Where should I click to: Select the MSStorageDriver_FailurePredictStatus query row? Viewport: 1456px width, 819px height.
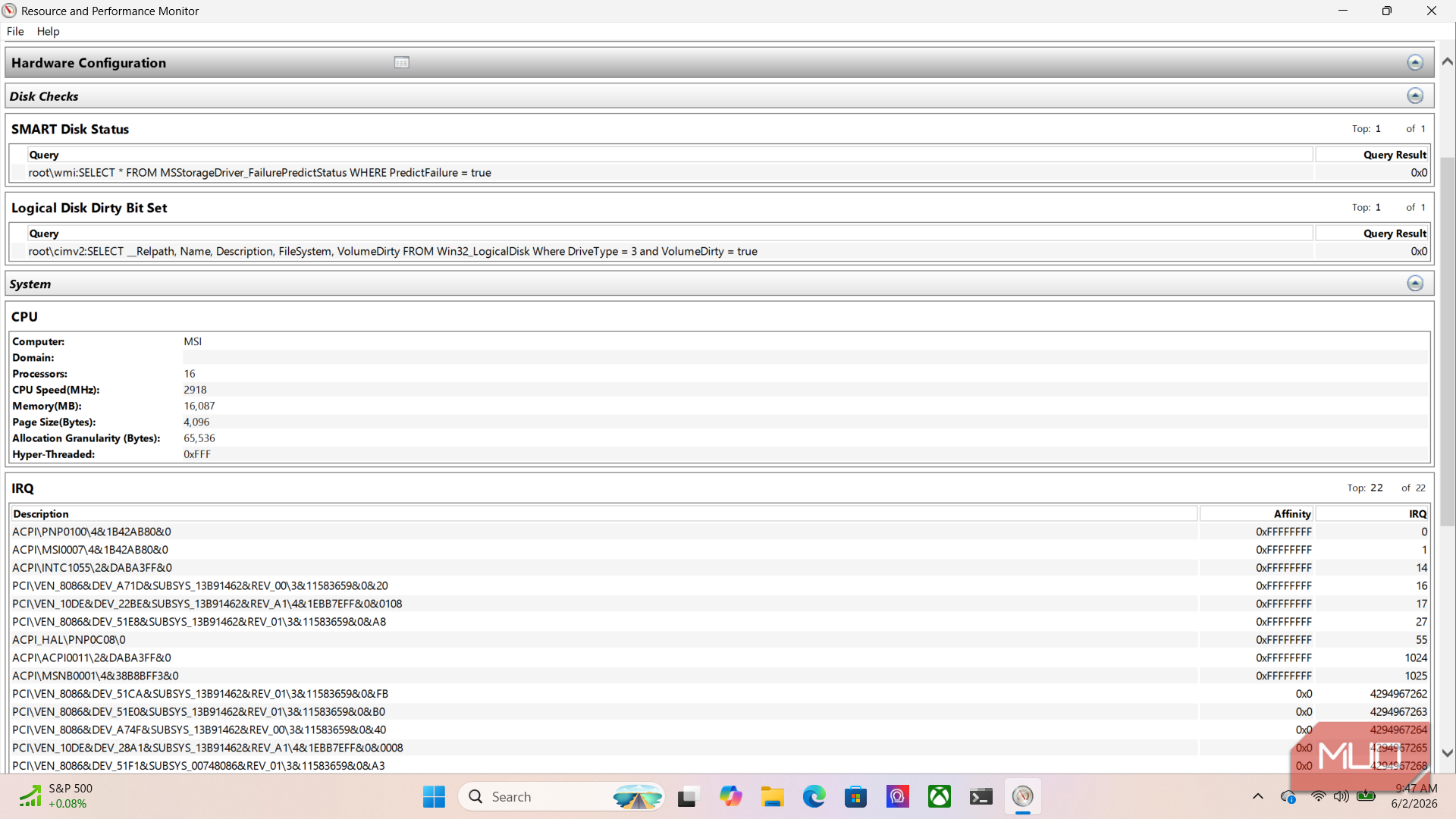(720, 173)
